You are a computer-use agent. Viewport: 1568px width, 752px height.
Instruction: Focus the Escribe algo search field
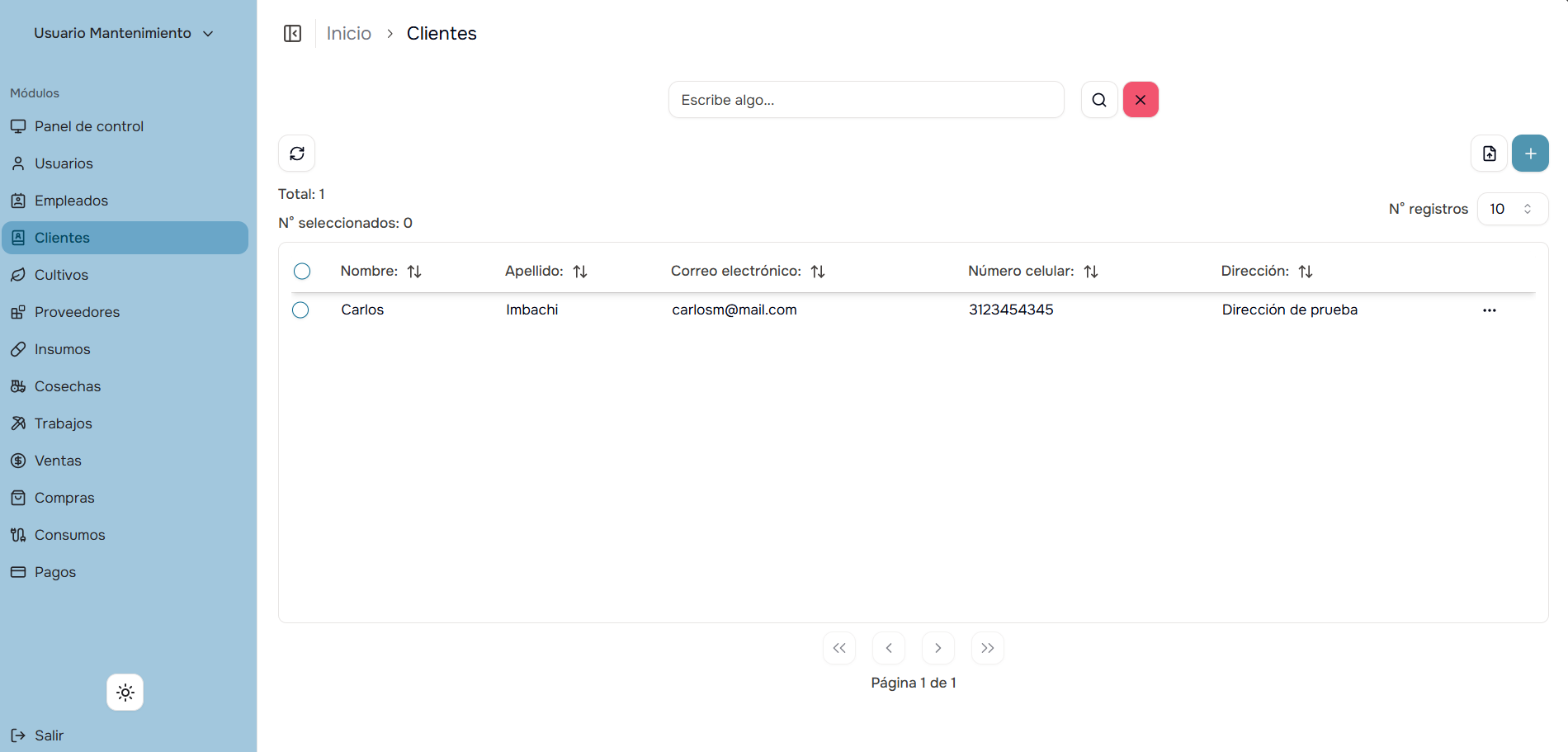point(866,100)
